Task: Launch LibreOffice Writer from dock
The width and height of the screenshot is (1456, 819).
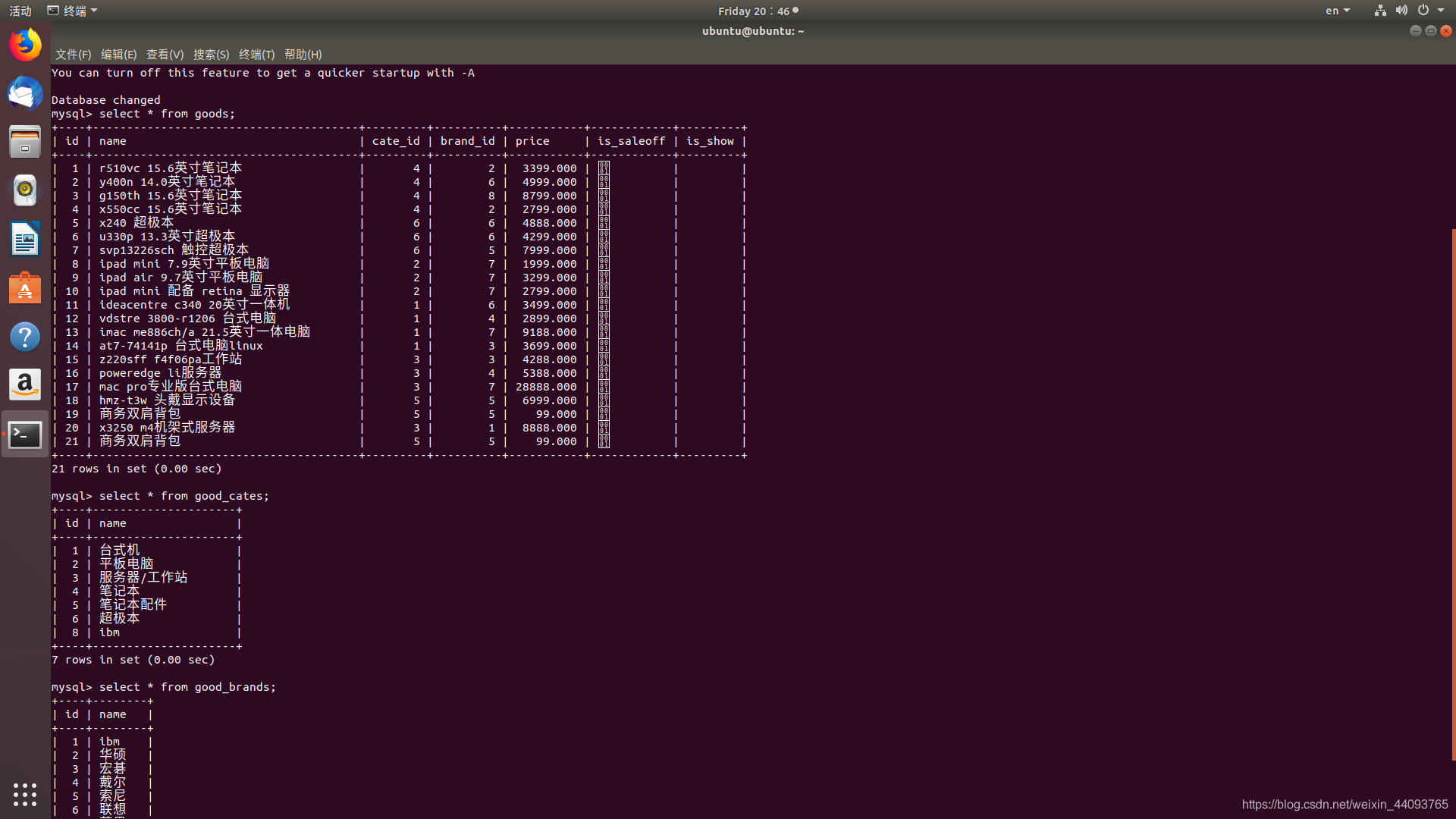Action: 25,240
